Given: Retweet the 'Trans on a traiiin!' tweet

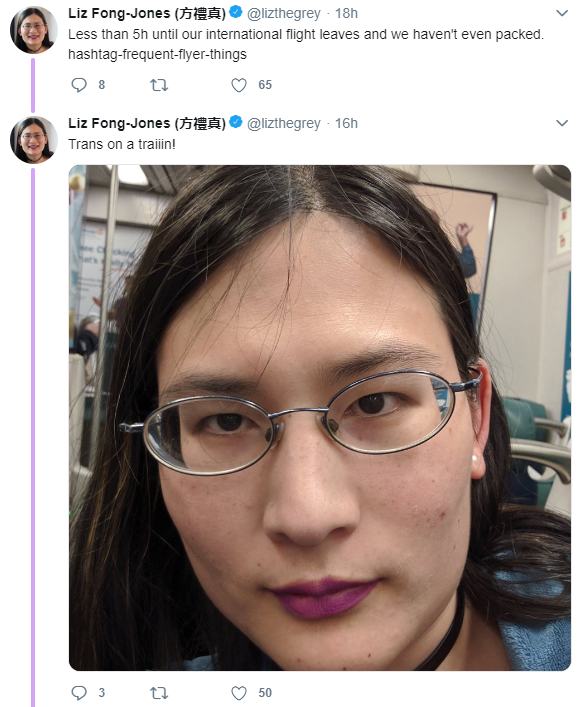Looking at the screenshot, I should coord(159,693).
